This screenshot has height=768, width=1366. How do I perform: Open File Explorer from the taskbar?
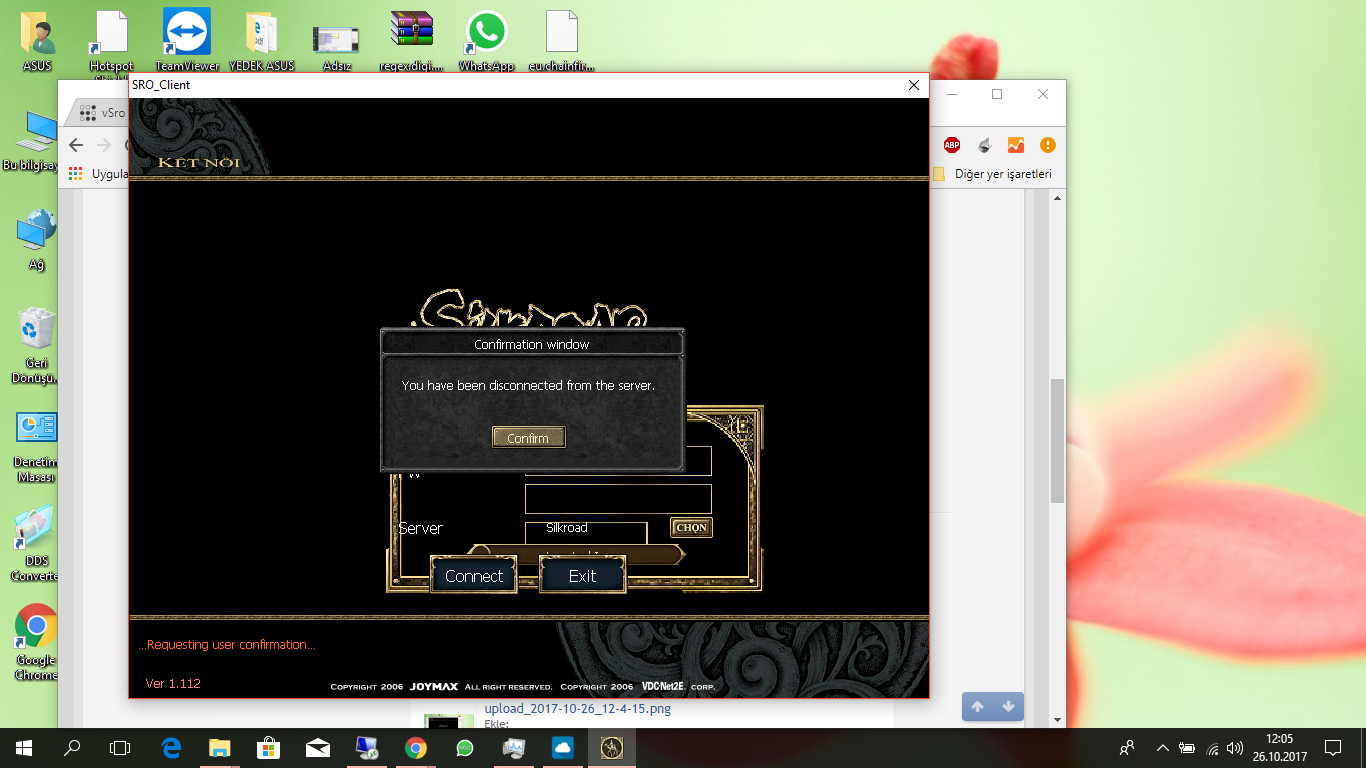click(x=219, y=747)
